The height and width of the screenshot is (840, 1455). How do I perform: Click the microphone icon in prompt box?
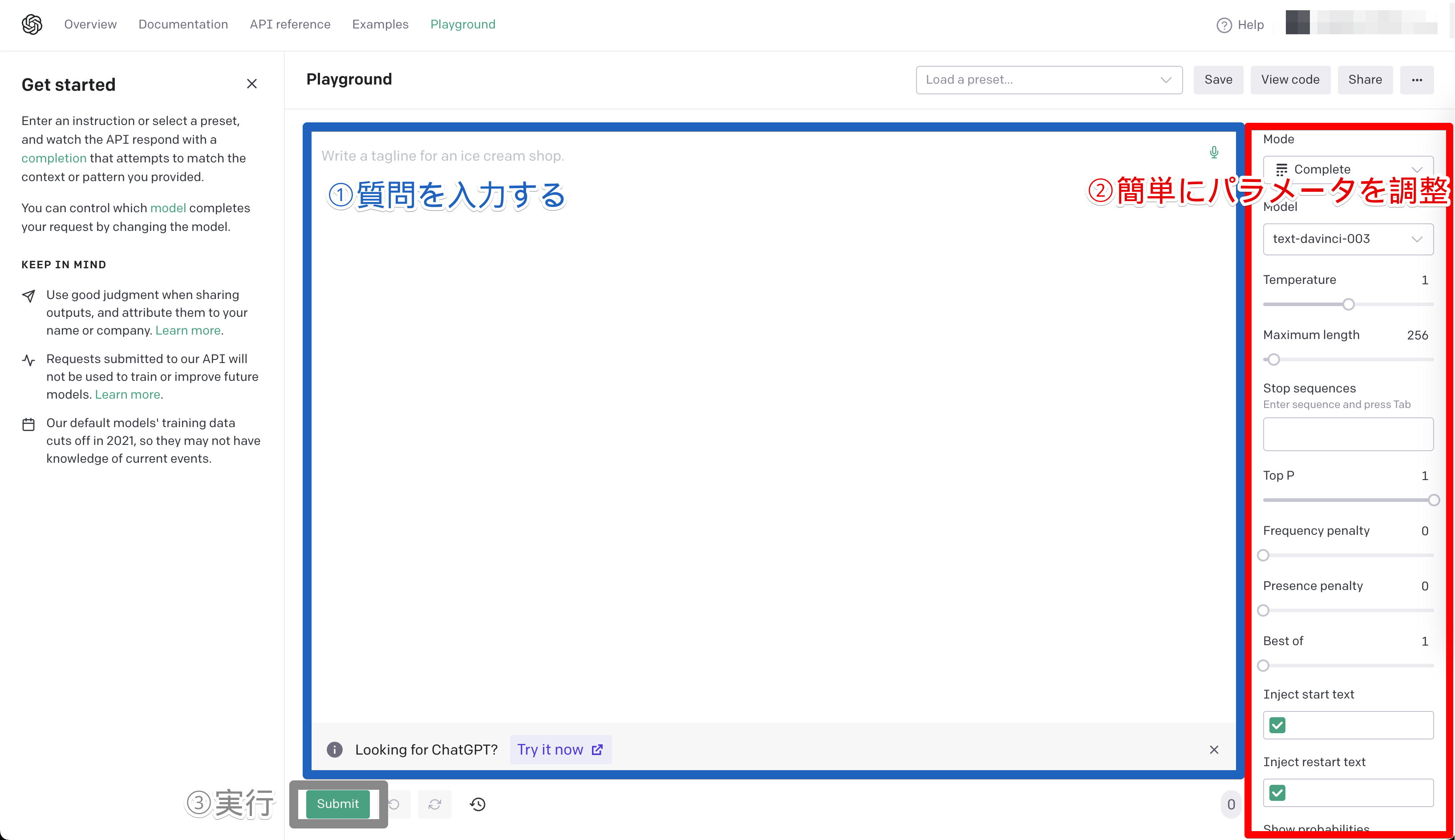point(1214,152)
